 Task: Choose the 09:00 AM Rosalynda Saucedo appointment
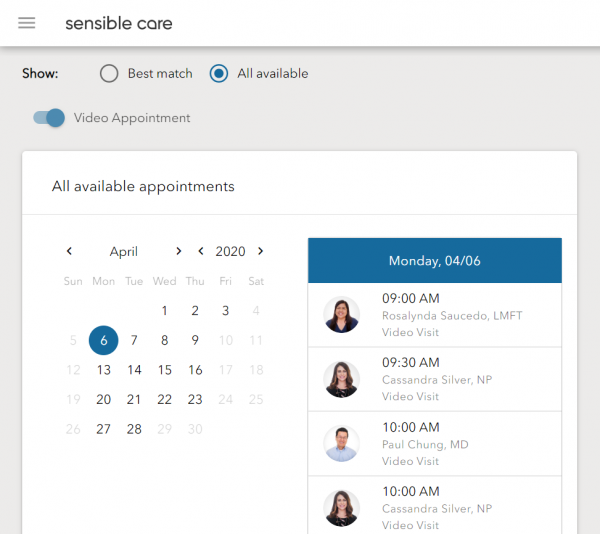[x=435, y=315]
